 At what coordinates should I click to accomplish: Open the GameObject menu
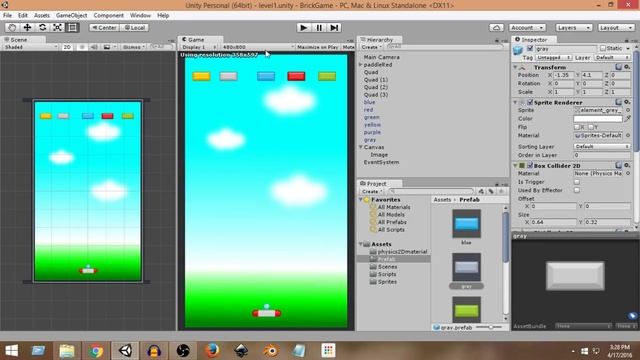pyautogui.click(x=71, y=15)
